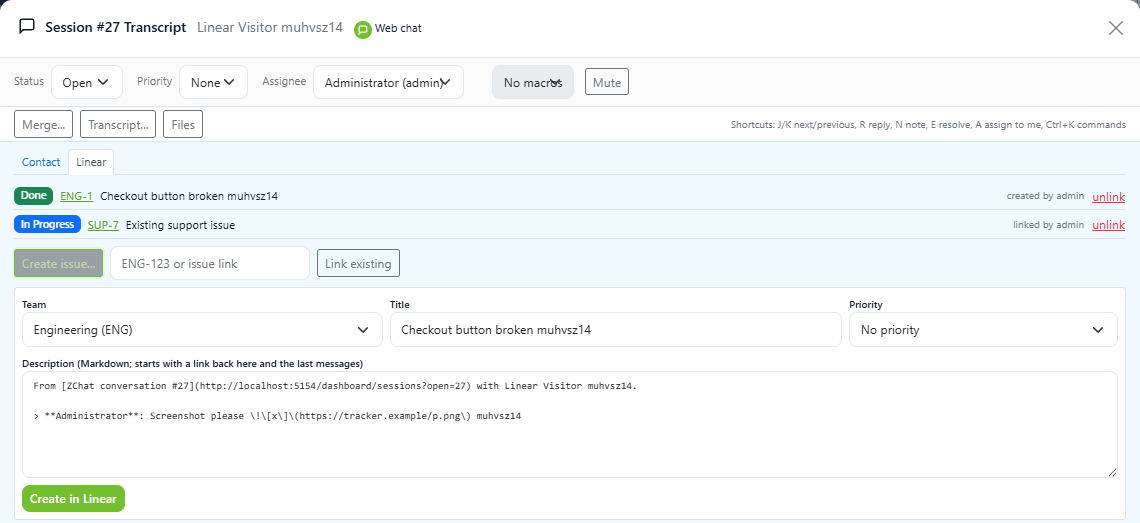Click the chat bubble icon beside Session #27
This screenshot has width=1140, height=523.
[27, 27]
